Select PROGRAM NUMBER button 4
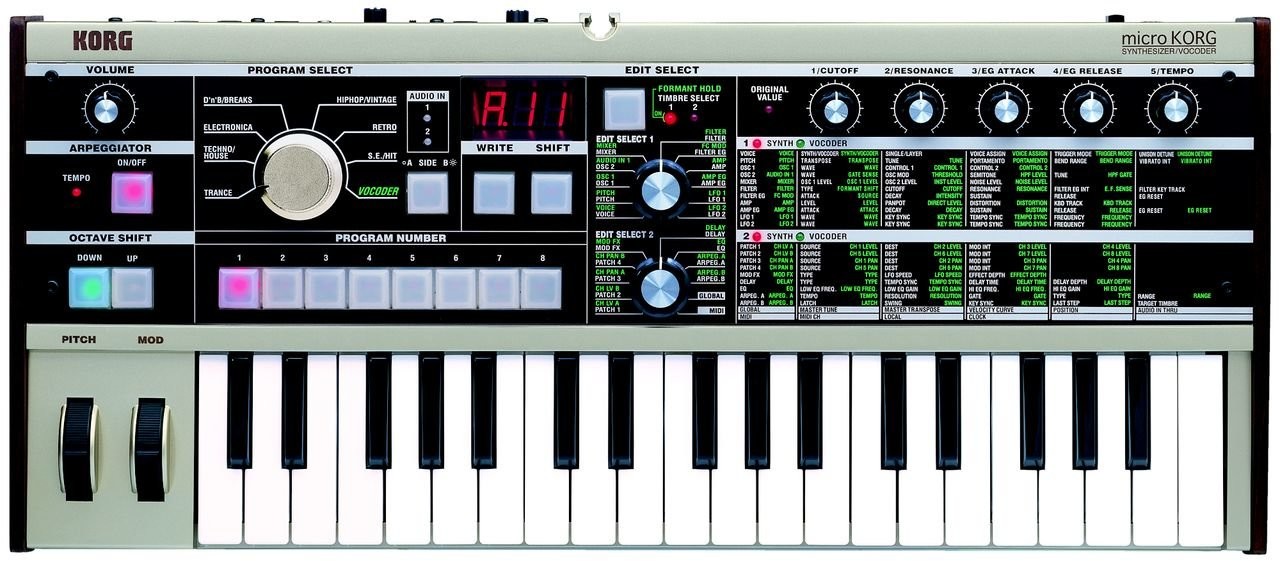 (368, 288)
